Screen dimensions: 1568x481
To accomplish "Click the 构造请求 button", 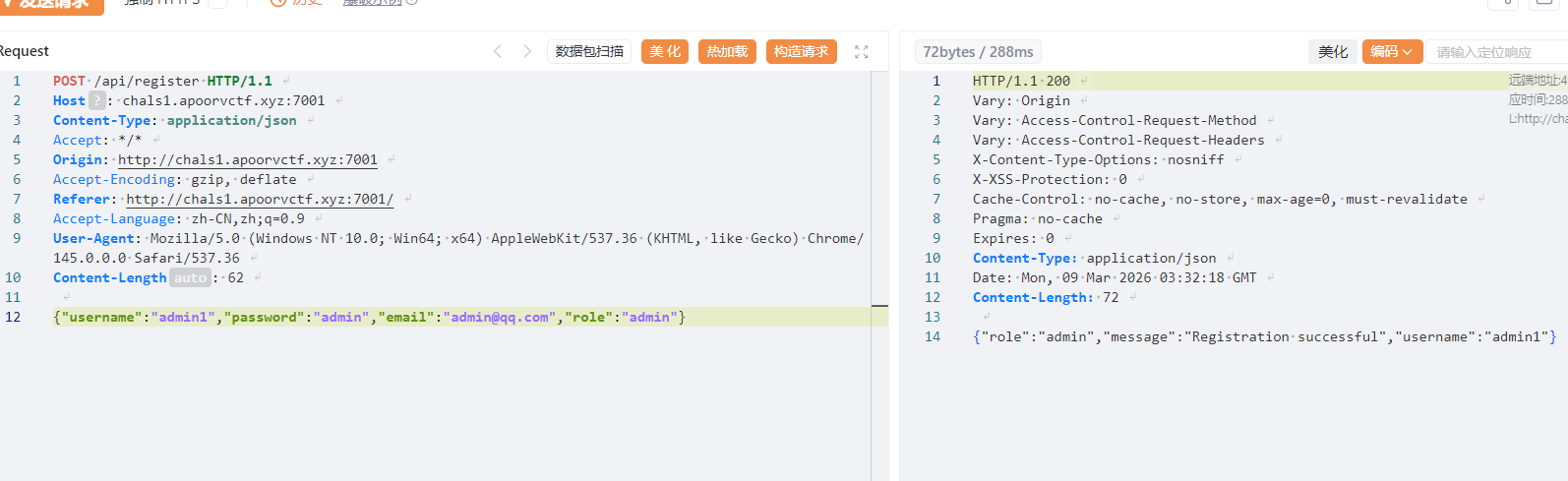I will [x=801, y=52].
